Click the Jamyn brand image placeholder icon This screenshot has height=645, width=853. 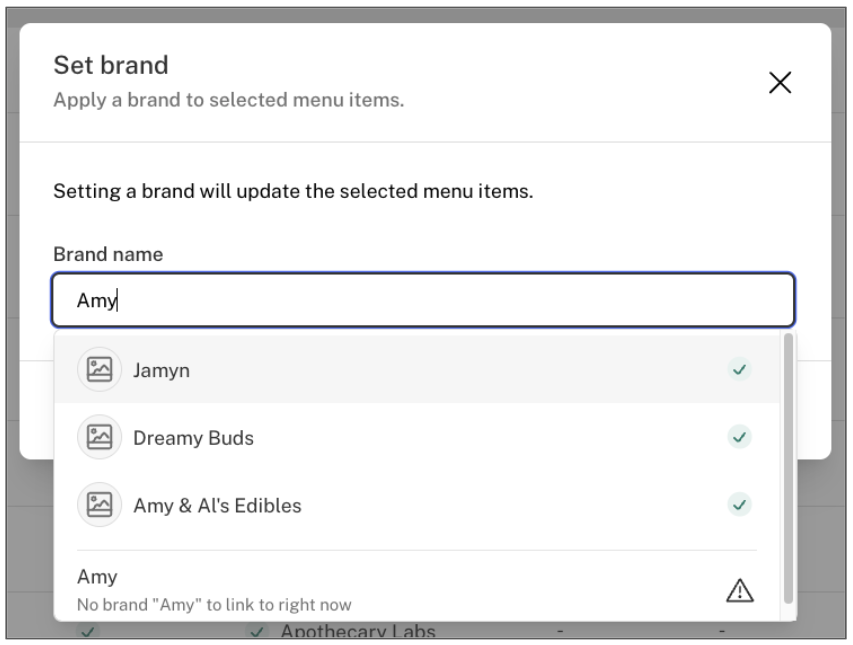tap(99, 370)
